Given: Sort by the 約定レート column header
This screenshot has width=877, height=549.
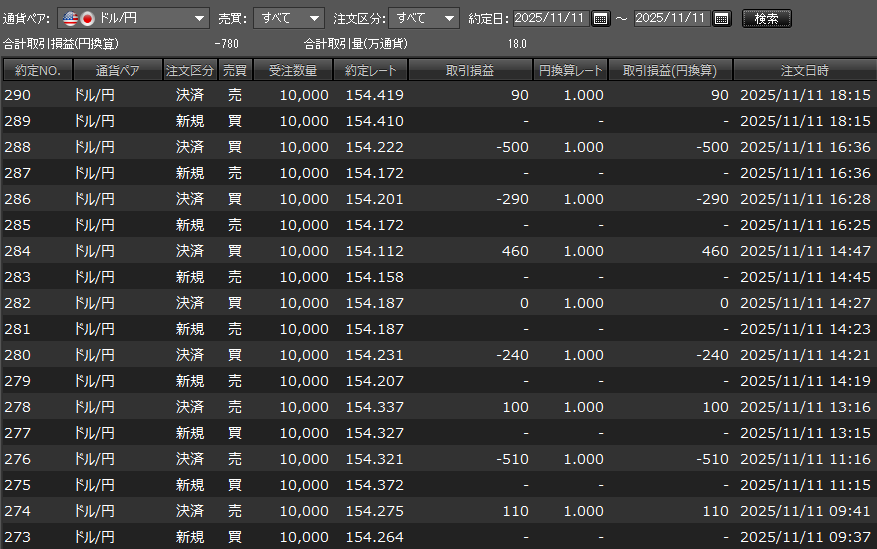Looking at the screenshot, I should [370, 71].
